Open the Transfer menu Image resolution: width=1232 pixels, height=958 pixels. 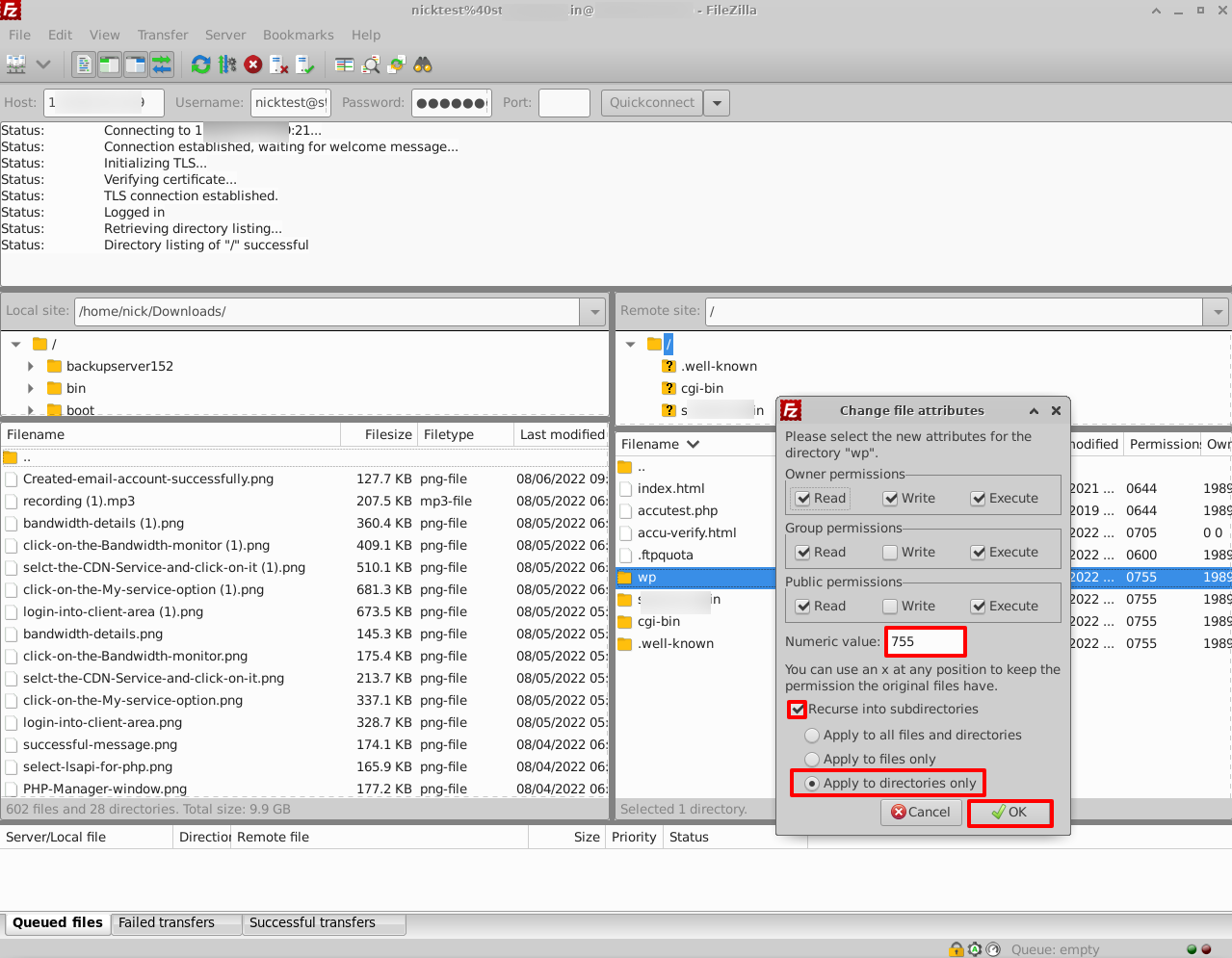click(x=163, y=35)
